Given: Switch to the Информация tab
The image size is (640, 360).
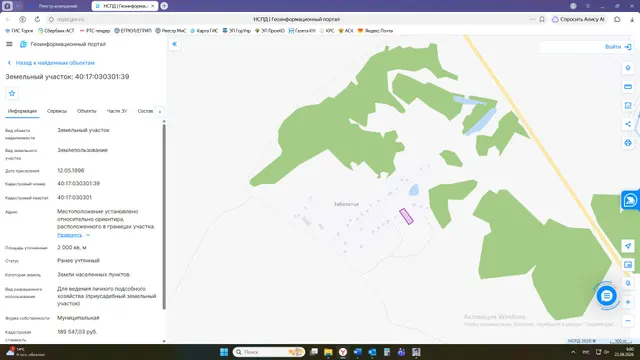Looking at the screenshot, I should point(22,111).
